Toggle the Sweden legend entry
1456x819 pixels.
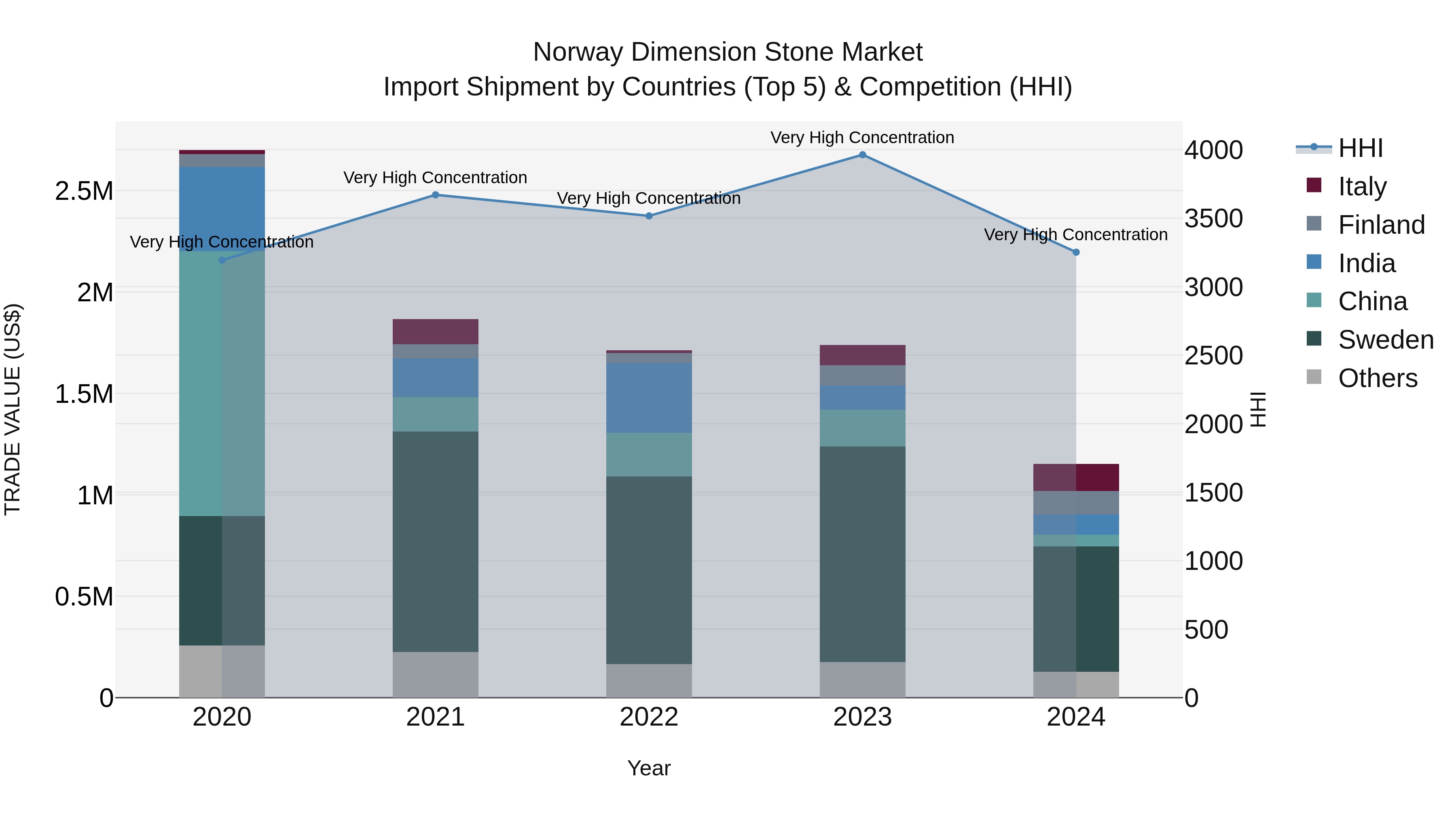pyautogui.click(x=1370, y=339)
